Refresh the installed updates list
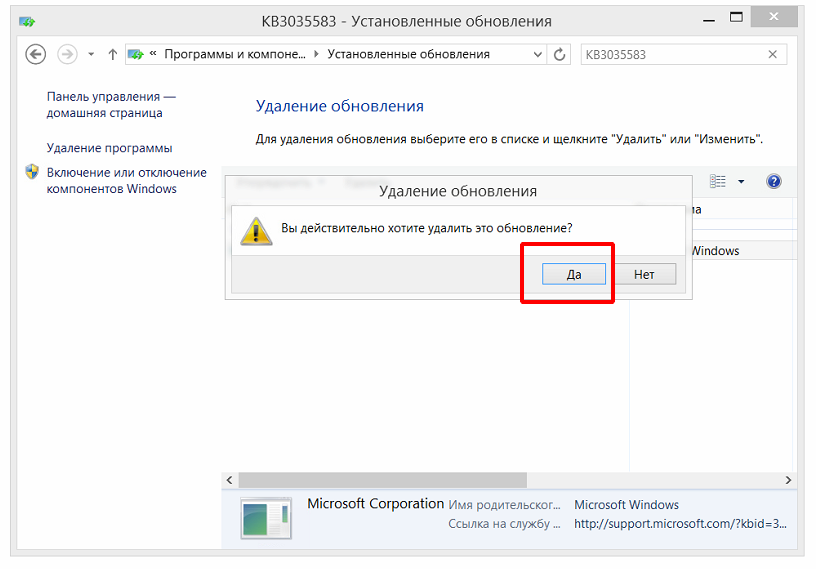816x569 pixels. point(560,54)
